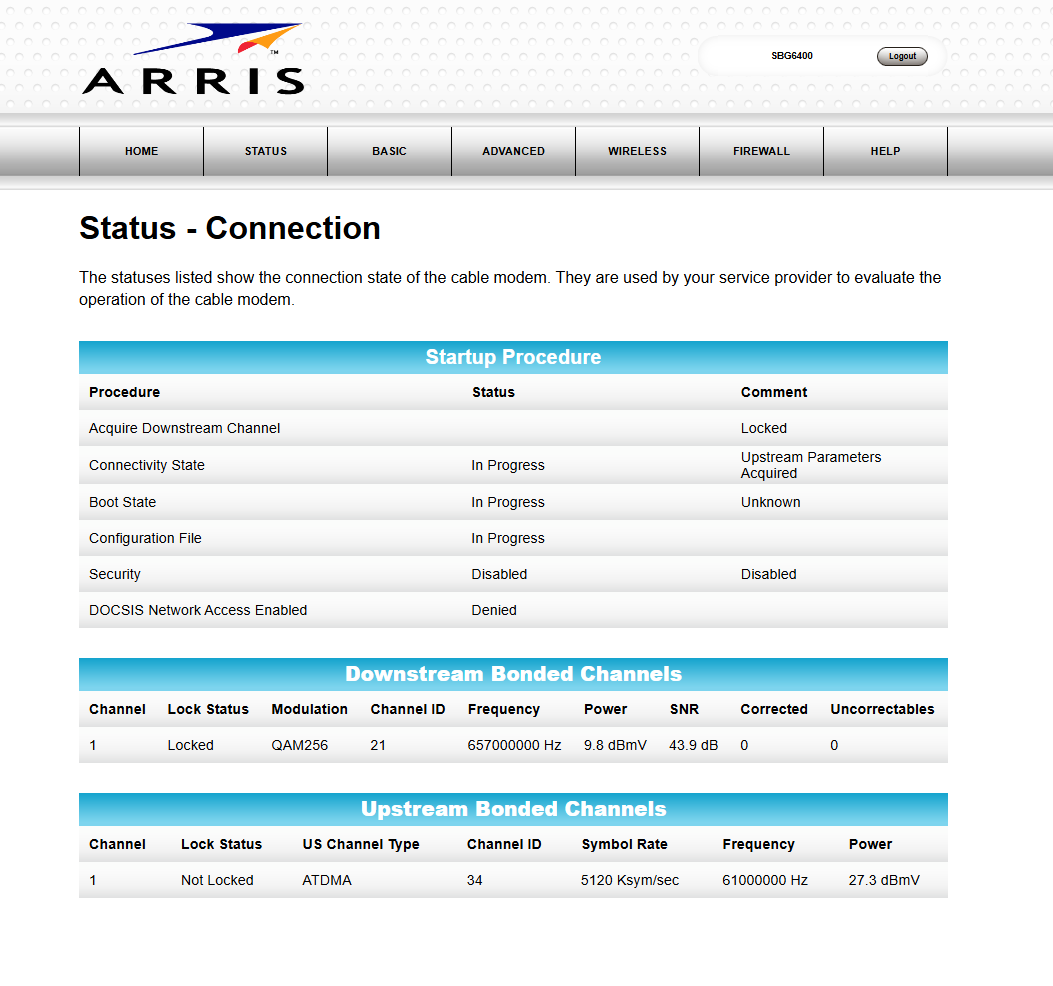Click the 657000000 Hz frequency value
The height and width of the screenshot is (986, 1053).
click(514, 746)
